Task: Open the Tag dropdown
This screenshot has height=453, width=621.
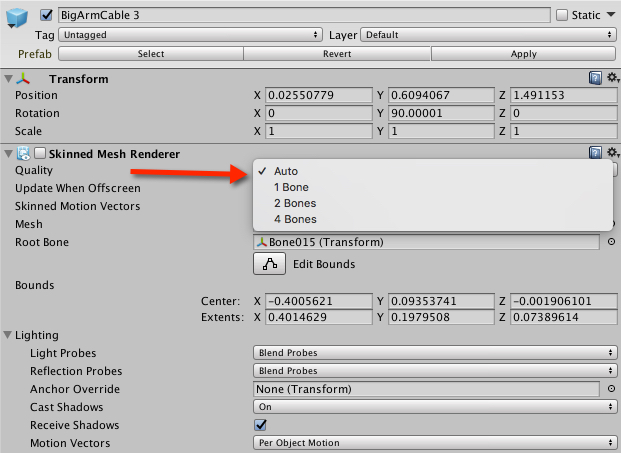Action: [189, 34]
